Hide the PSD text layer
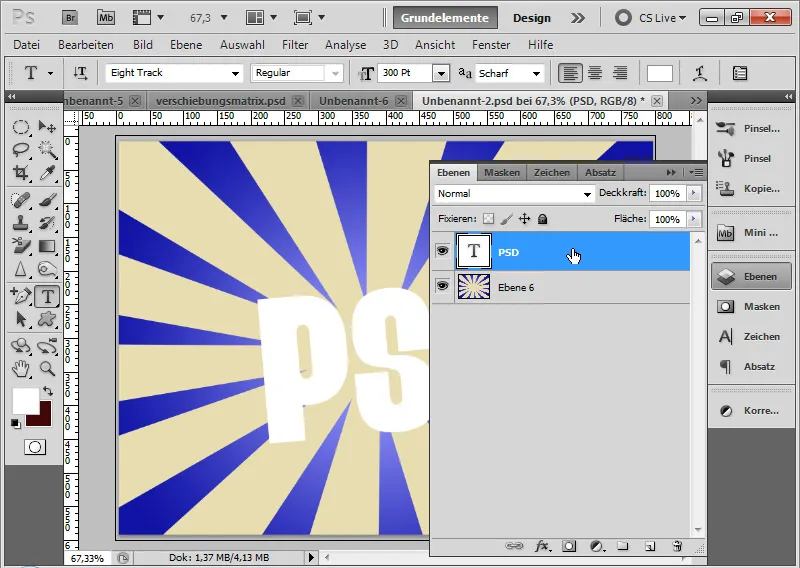The width and height of the screenshot is (800, 568). tap(442, 251)
